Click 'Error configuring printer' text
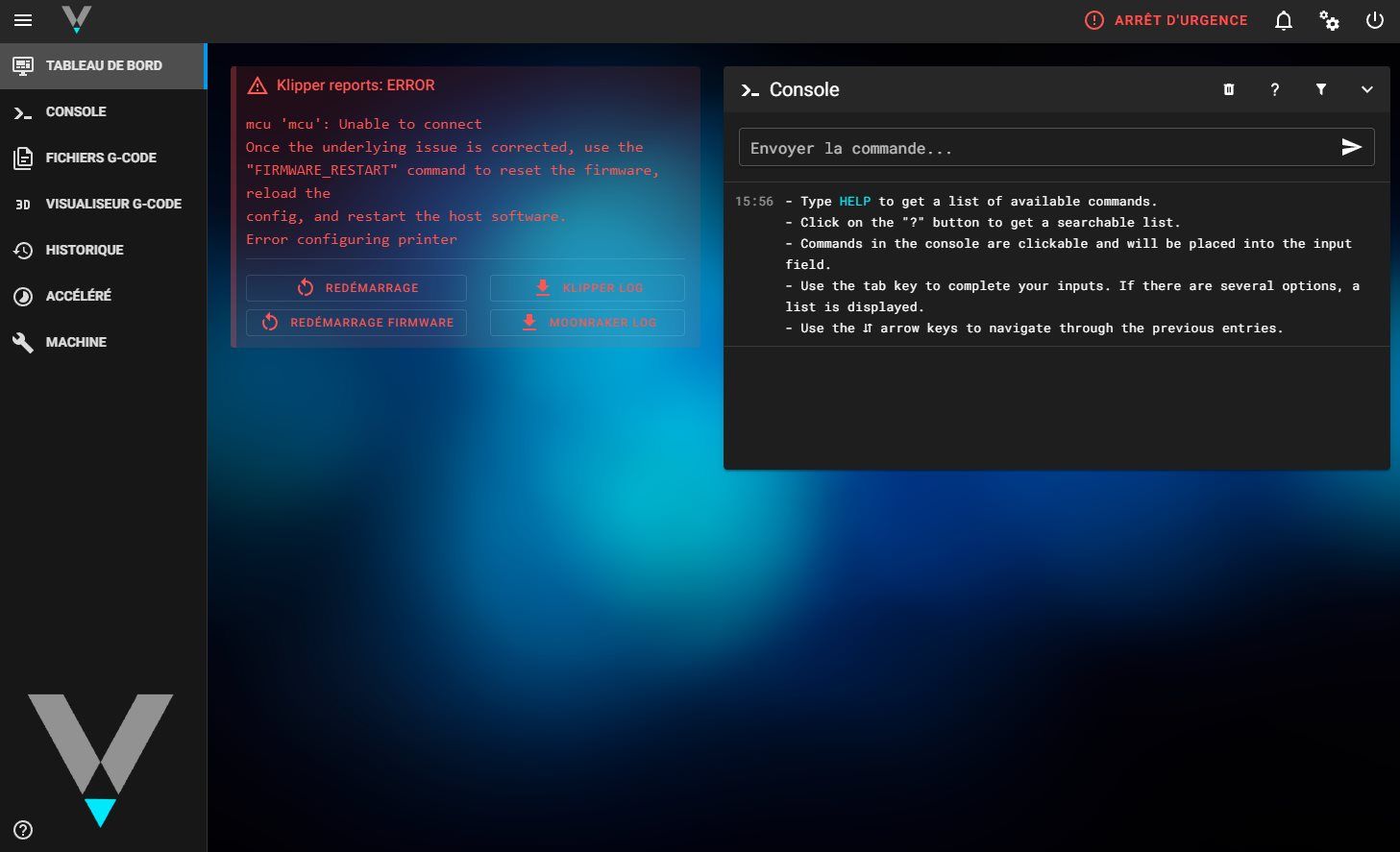The height and width of the screenshot is (852, 1400). click(352, 239)
